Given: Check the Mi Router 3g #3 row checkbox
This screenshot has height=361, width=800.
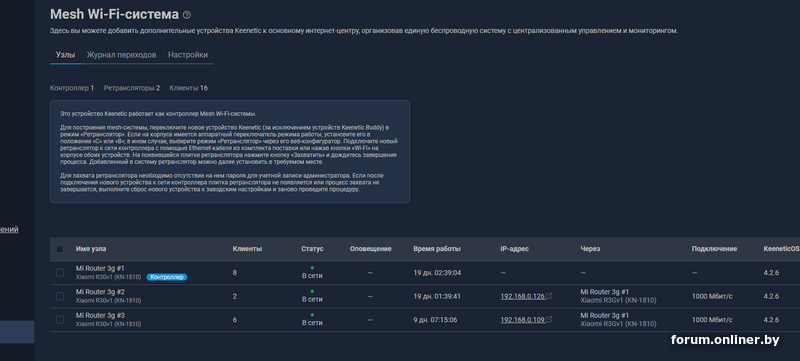Looking at the screenshot, I should 60,320.
